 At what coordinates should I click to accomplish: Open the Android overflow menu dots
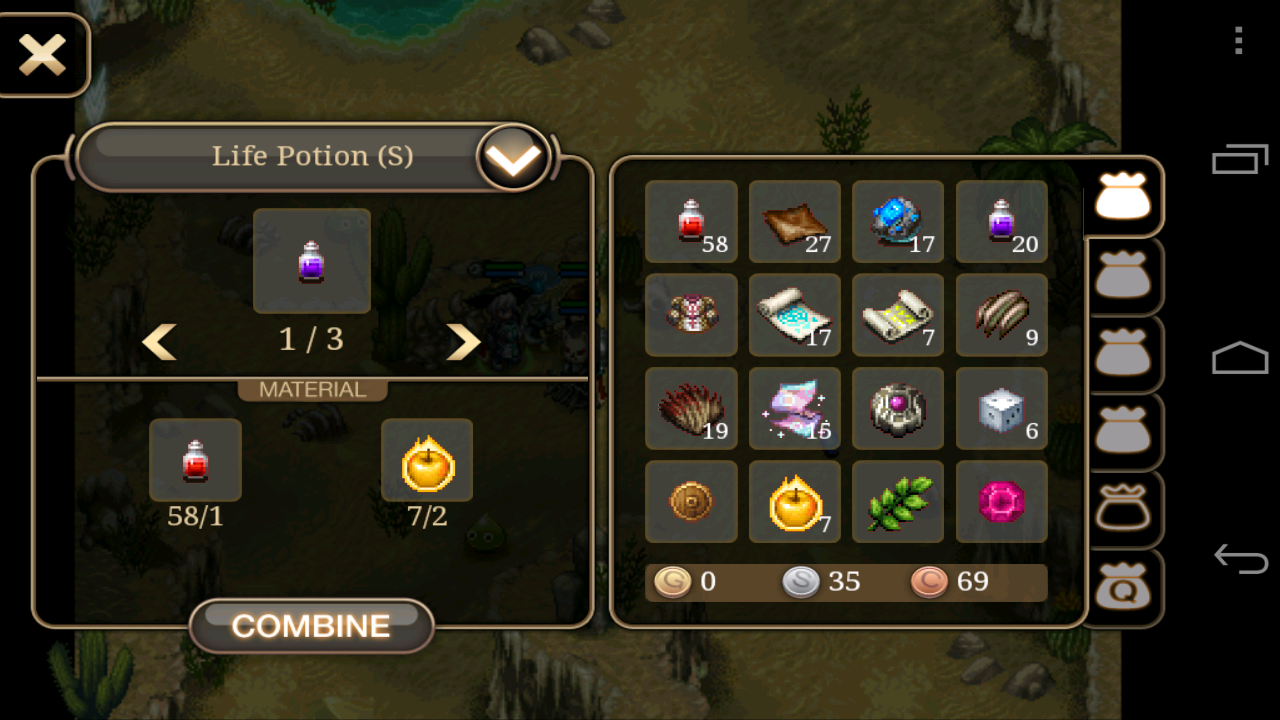1239,40
